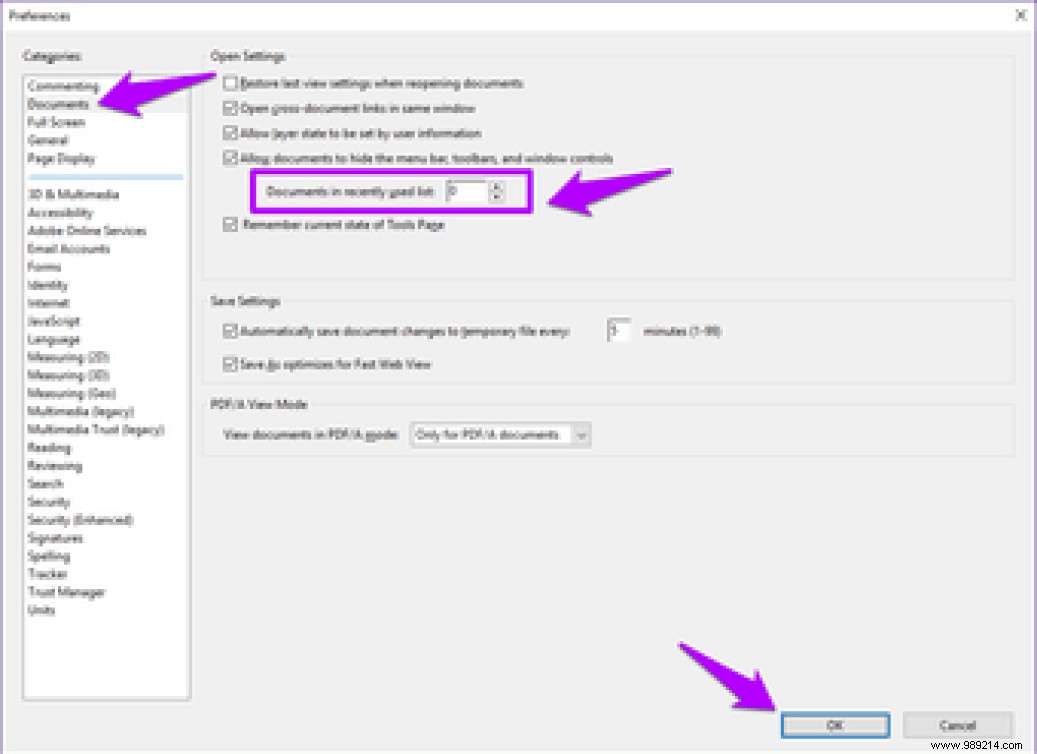Open the JavaScript preferences
The height and width of the screenshot is (754, 1037).
pyautogui.click(x=51, y=321)
